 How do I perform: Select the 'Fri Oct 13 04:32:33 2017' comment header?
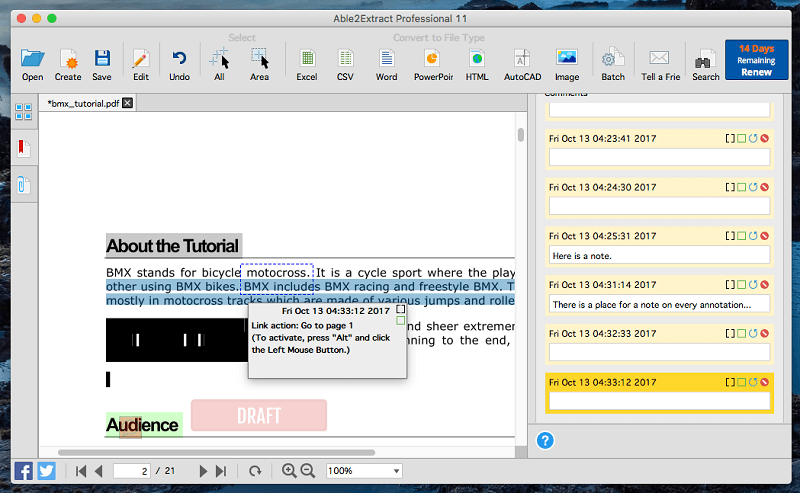[x=603, y=333]
